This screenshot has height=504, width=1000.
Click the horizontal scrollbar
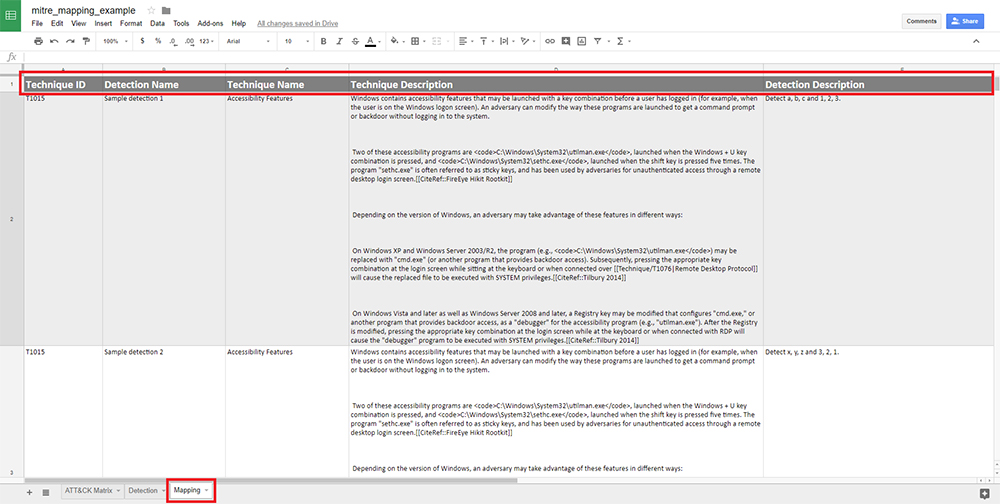[x=270, y=480]
